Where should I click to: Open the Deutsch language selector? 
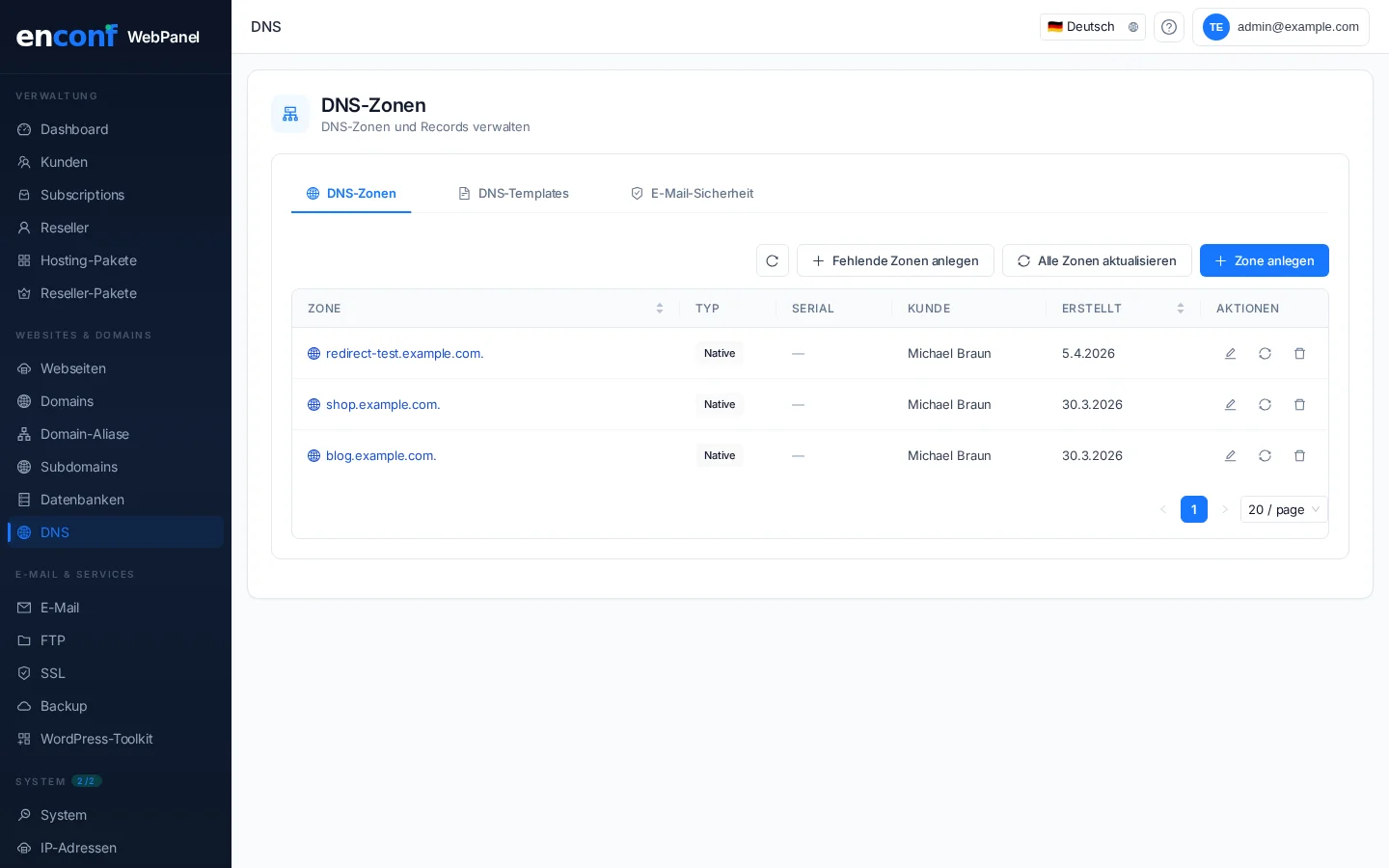pos(1092,27)
